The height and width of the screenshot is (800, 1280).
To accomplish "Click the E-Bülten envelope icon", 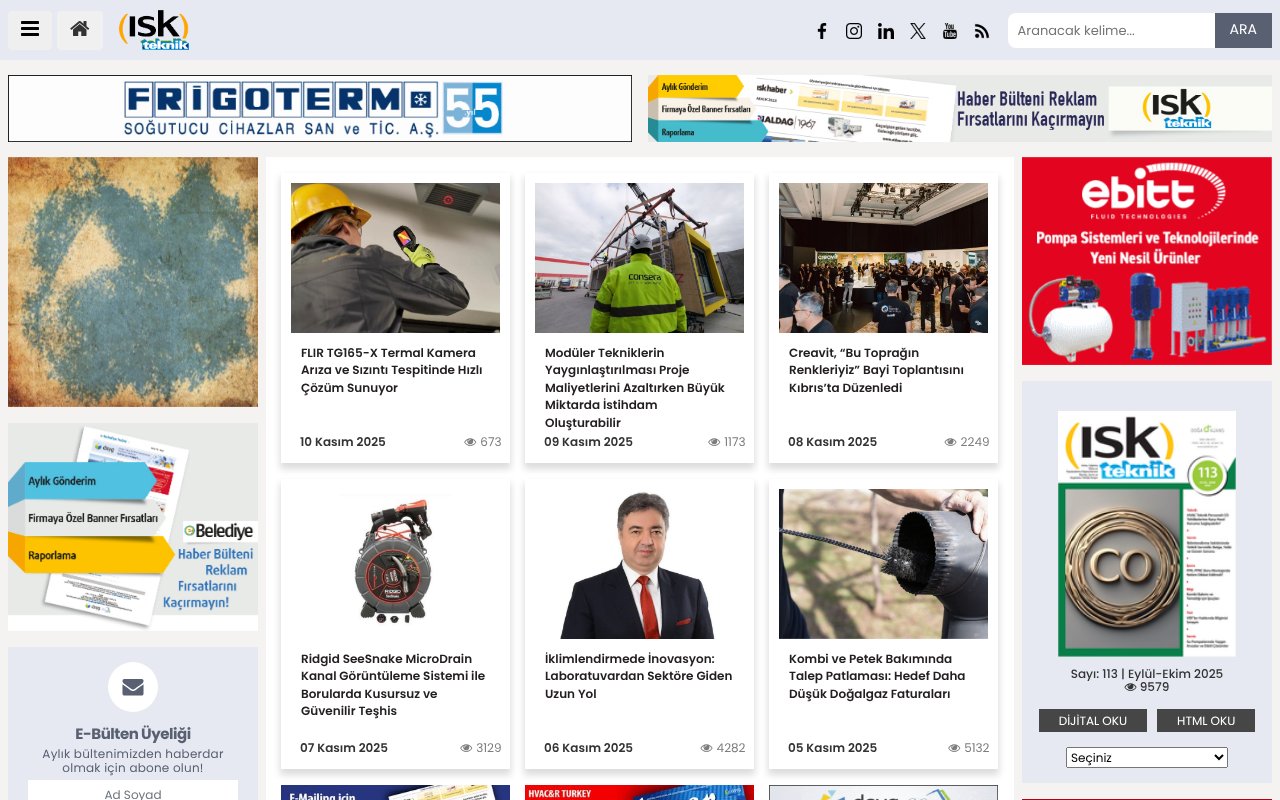I will (132, 687).
